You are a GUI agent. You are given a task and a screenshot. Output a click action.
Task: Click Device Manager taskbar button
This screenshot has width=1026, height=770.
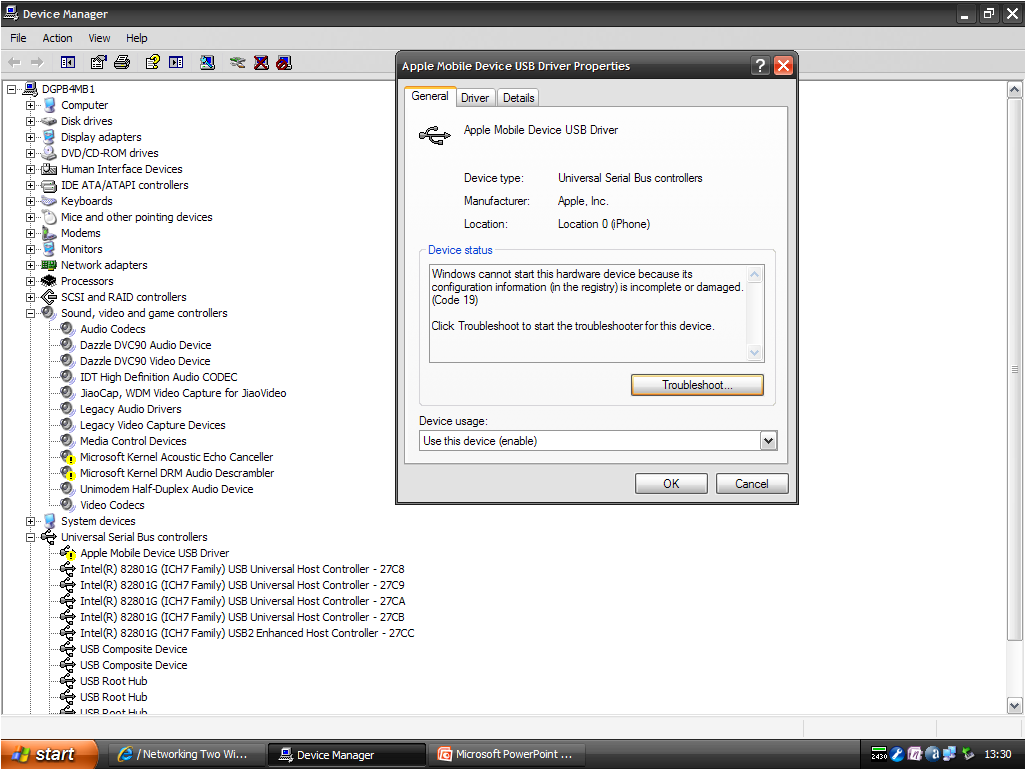pos(346,754)
